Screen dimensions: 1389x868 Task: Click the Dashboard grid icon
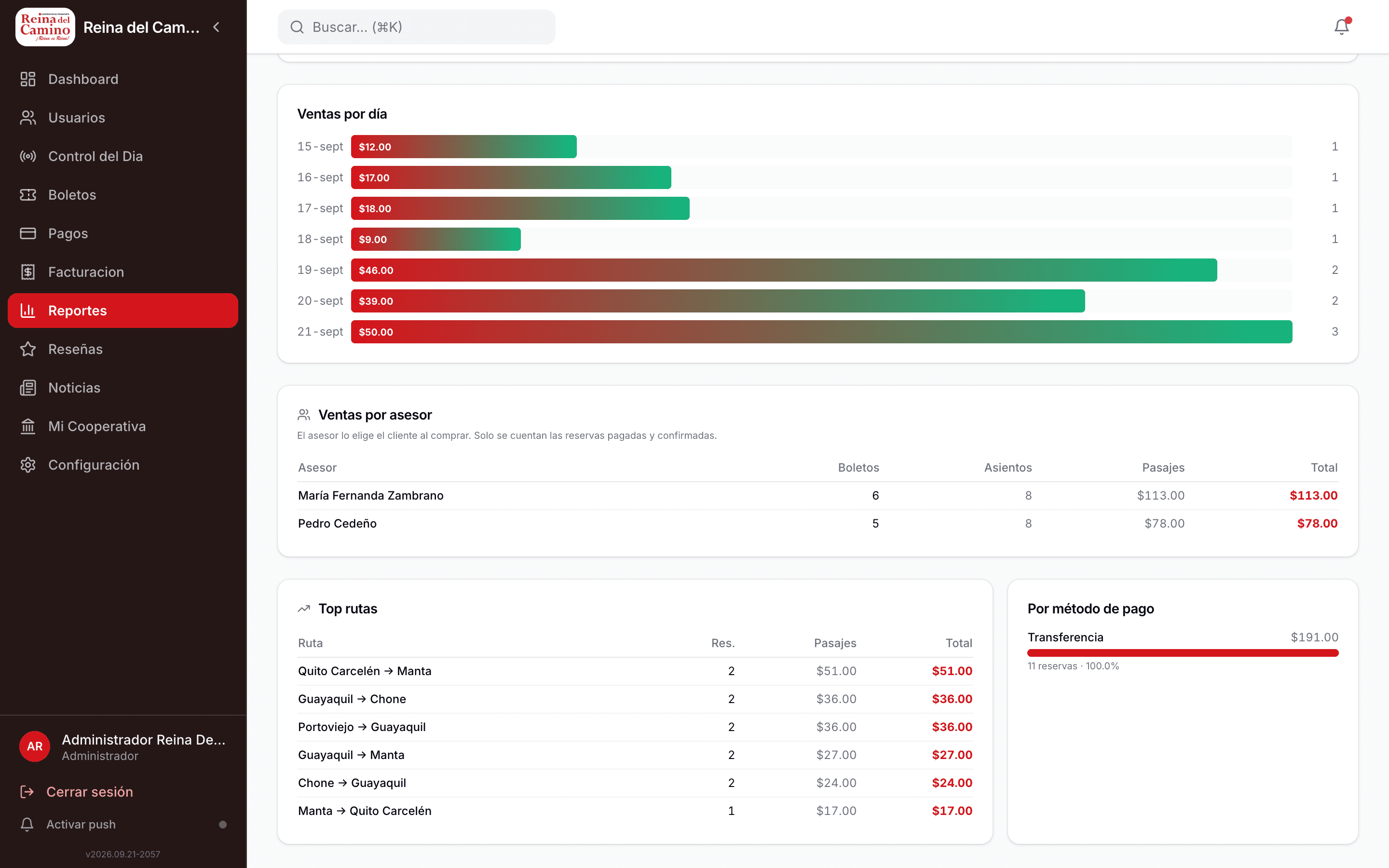pyautogui.click(x=27, y=79)
